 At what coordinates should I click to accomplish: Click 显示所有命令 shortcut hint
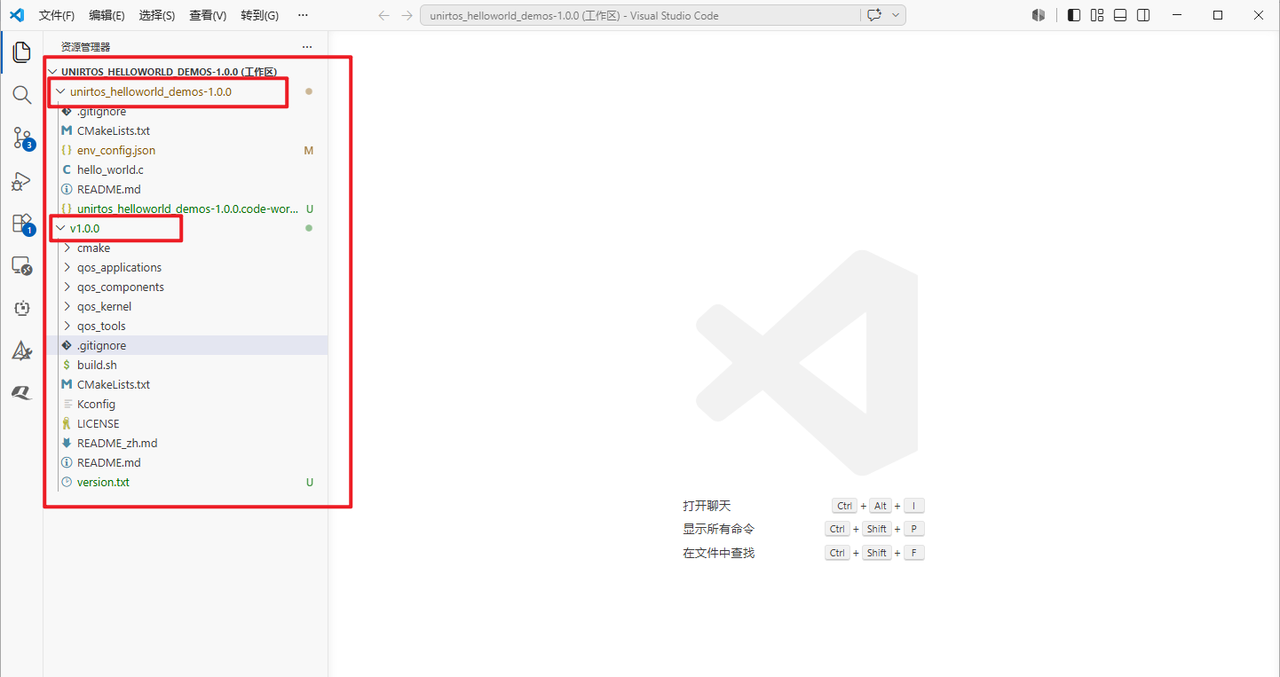[x=719, y=529]
